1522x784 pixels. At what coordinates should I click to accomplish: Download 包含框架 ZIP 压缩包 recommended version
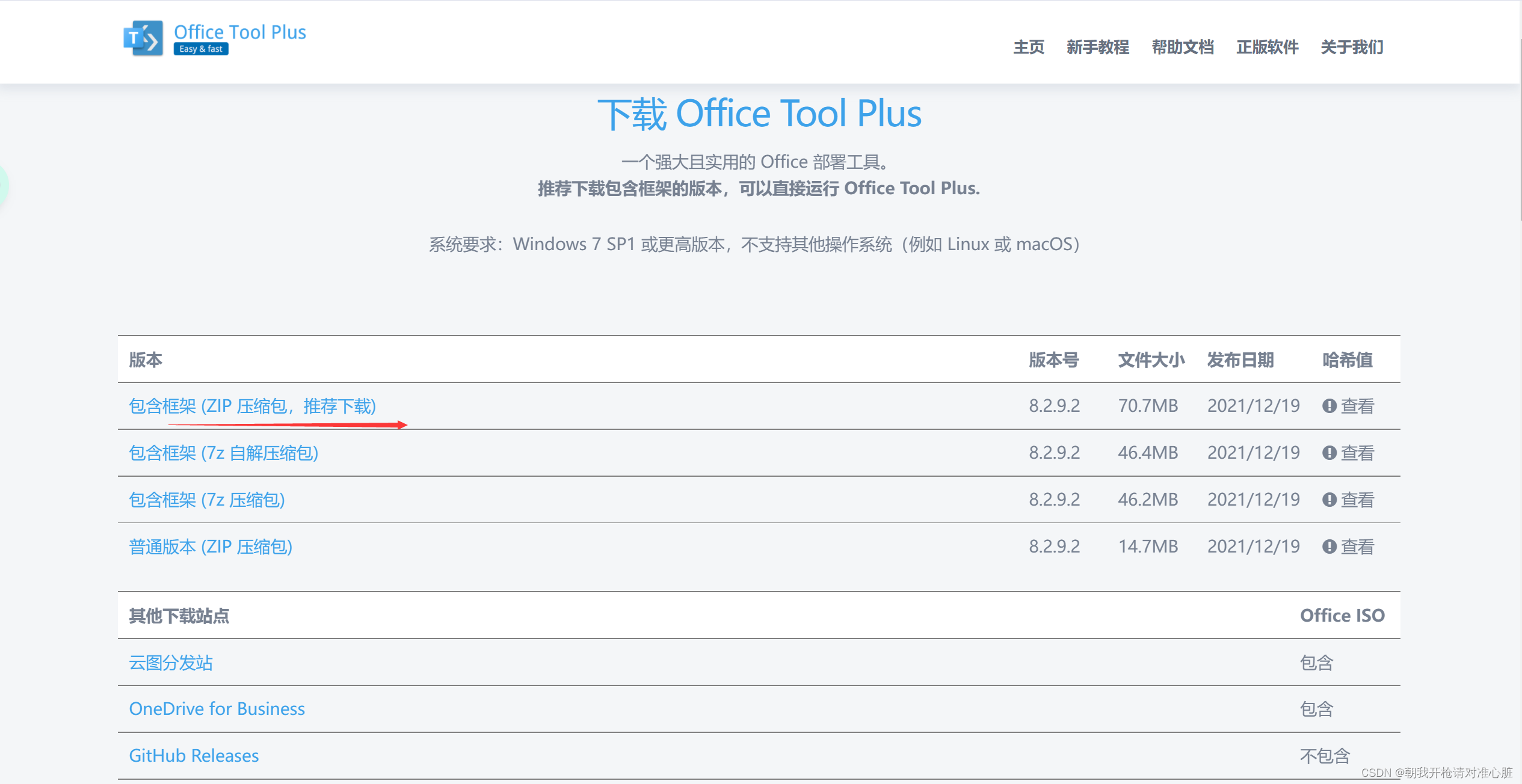(x=253, y=406)
